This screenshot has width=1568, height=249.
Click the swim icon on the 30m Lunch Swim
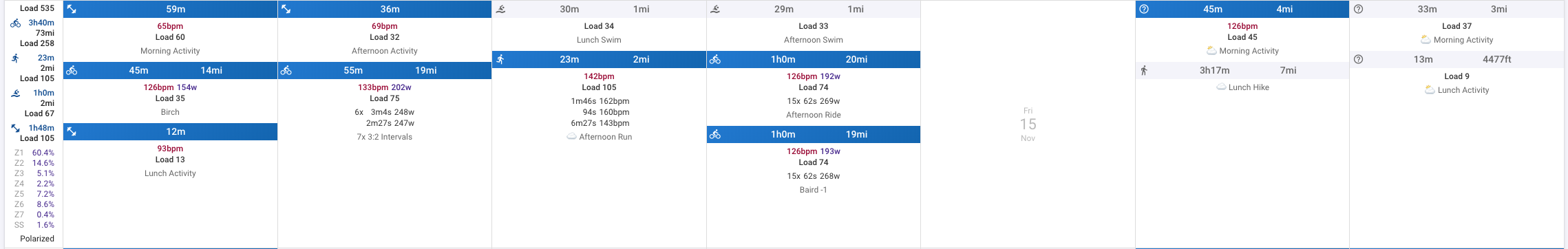(501, 9)
